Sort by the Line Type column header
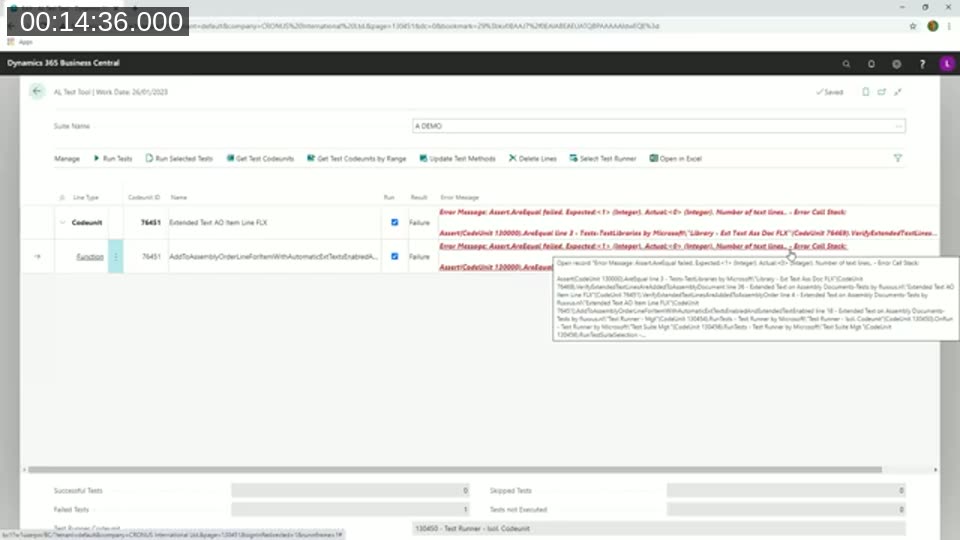This screenshot has height=540, width=960. pyautogui.click(x=86, y=198)
